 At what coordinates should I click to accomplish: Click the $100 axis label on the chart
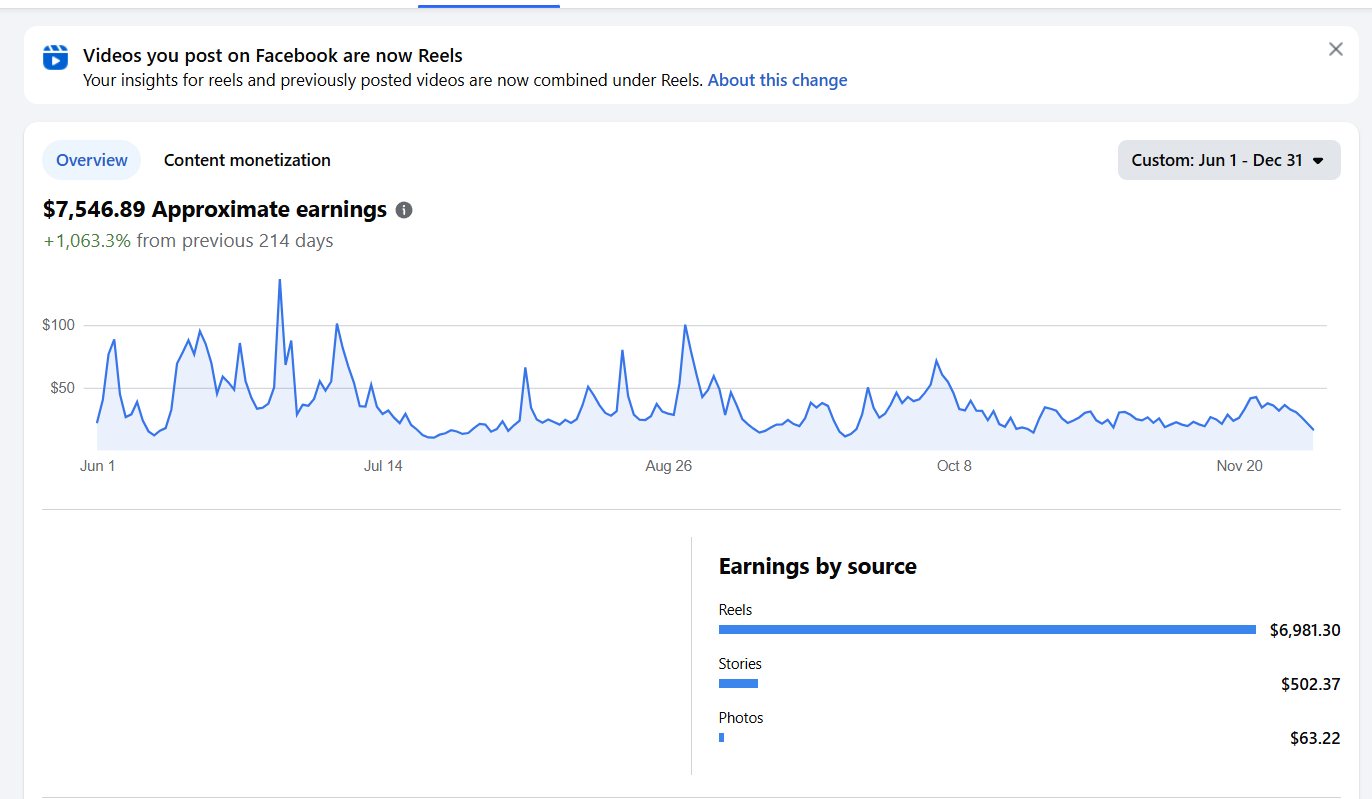tap(59, 325)
